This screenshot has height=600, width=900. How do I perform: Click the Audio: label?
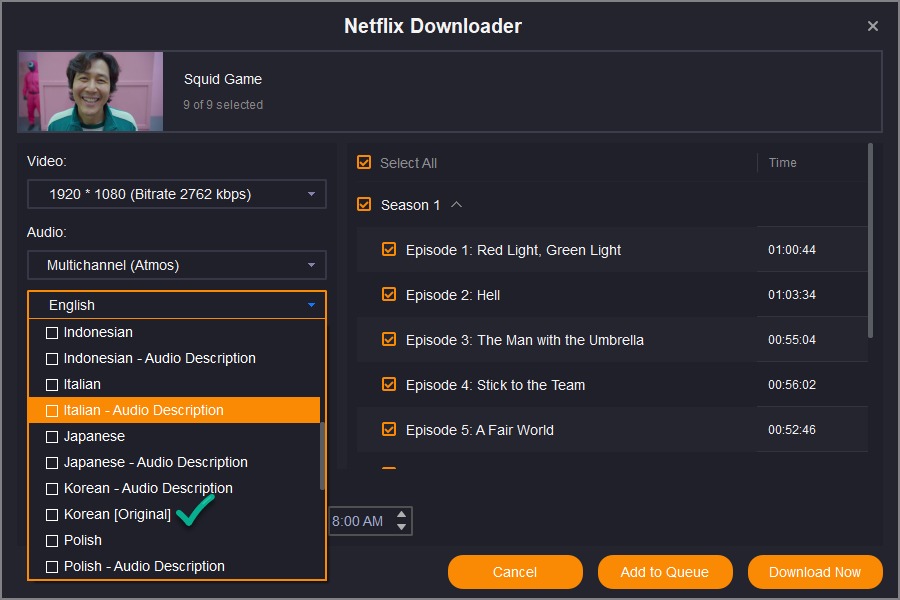click(x=46, y=233)
